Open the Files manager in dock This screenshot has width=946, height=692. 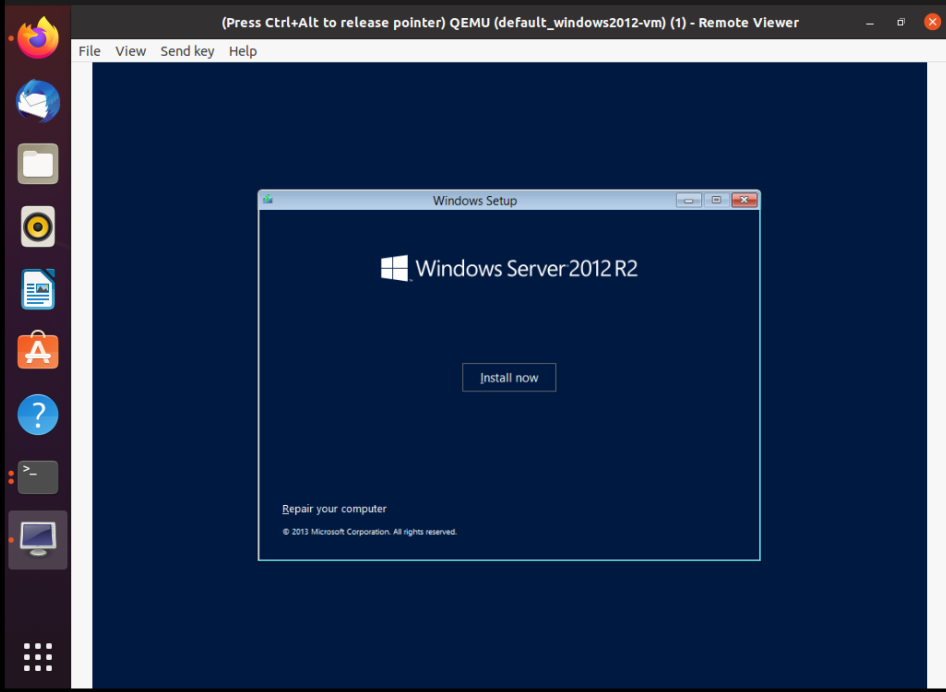coord(38,163)
